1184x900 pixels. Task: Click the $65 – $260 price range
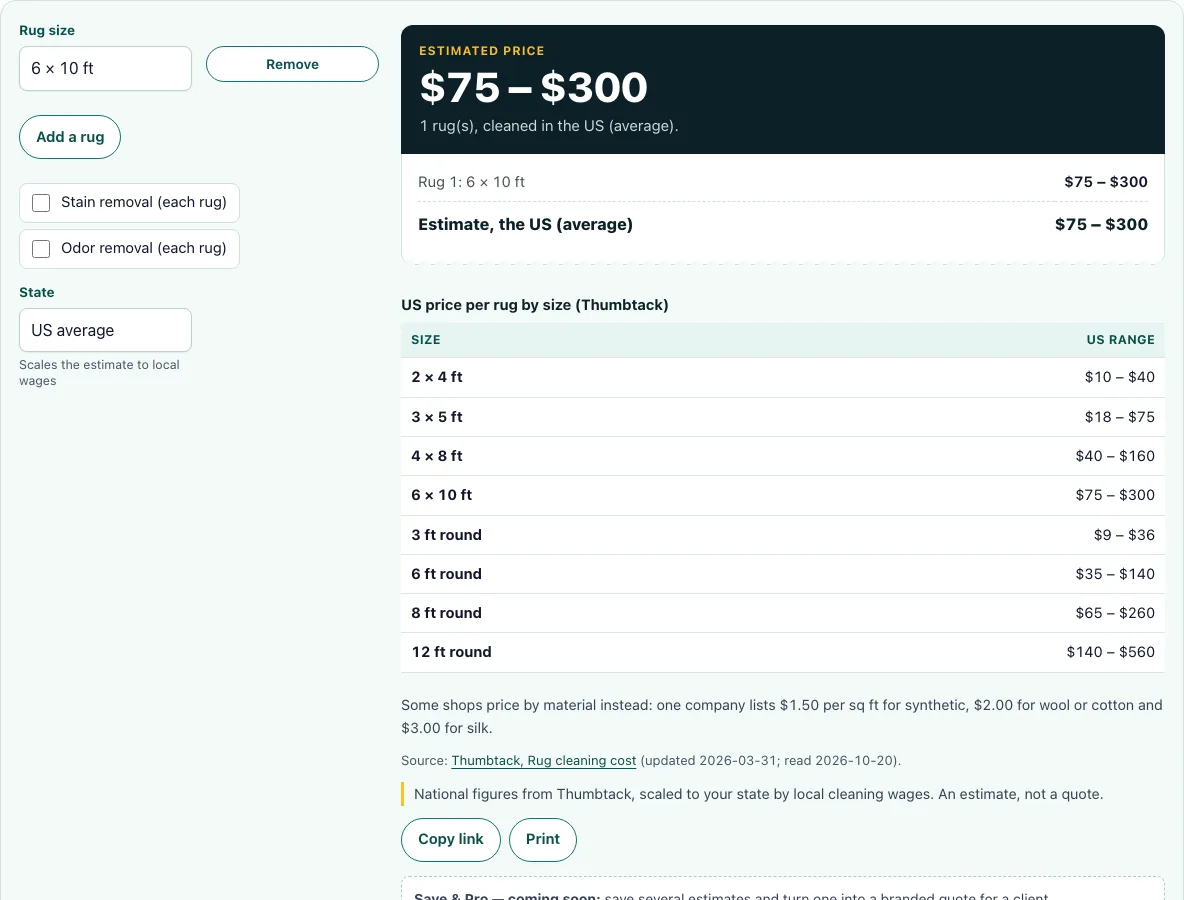tap(1115, 613)
